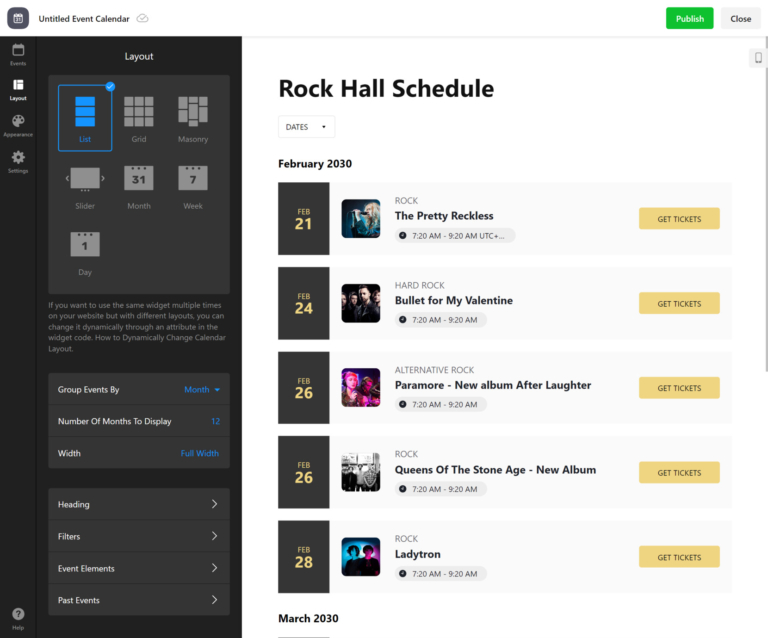This screenshot has width=768, height=638.
Task: Select the Slider layout icon
Action: click(x=85, y=179)
